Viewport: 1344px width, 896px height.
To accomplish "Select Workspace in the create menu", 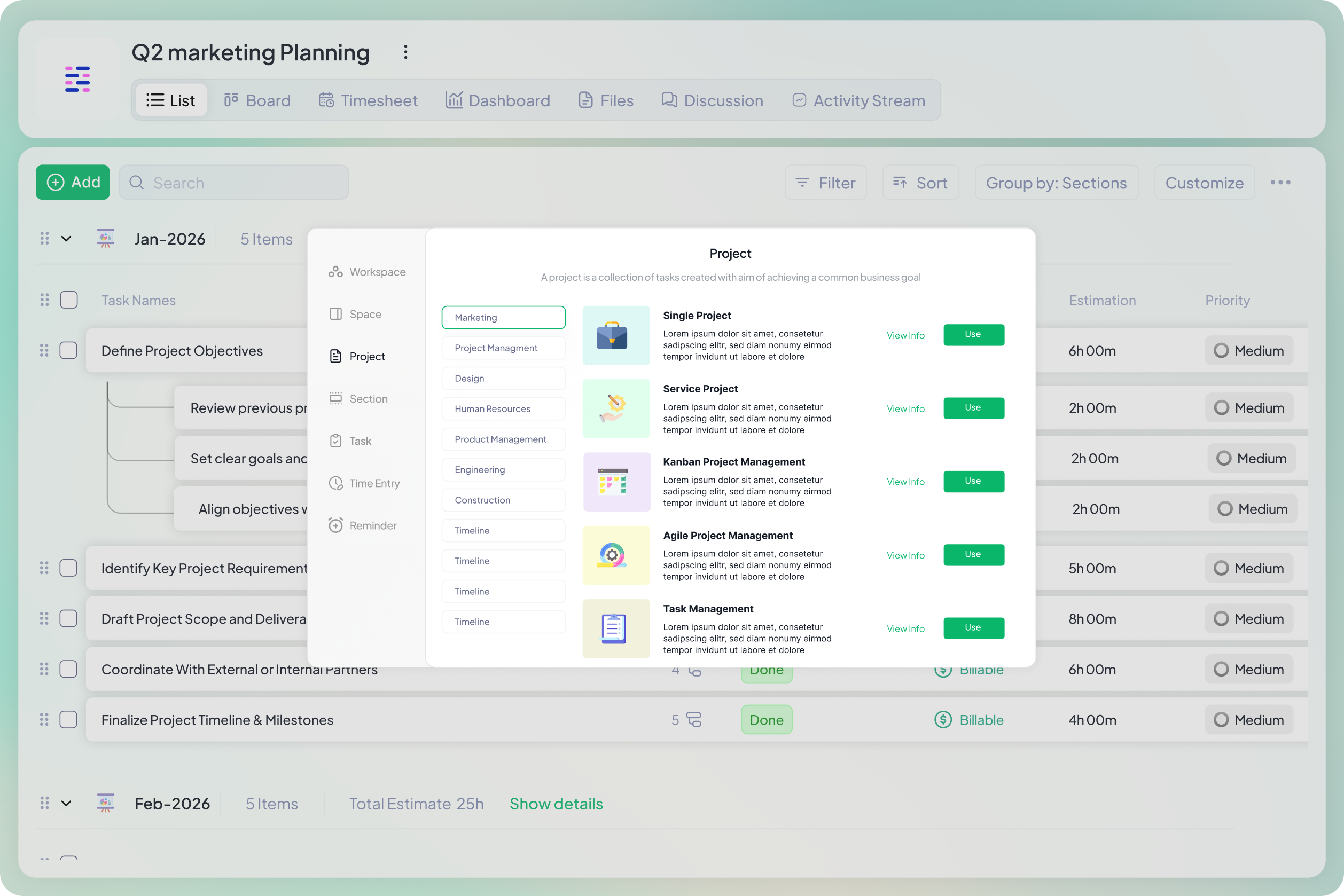I will click(367, 272).
